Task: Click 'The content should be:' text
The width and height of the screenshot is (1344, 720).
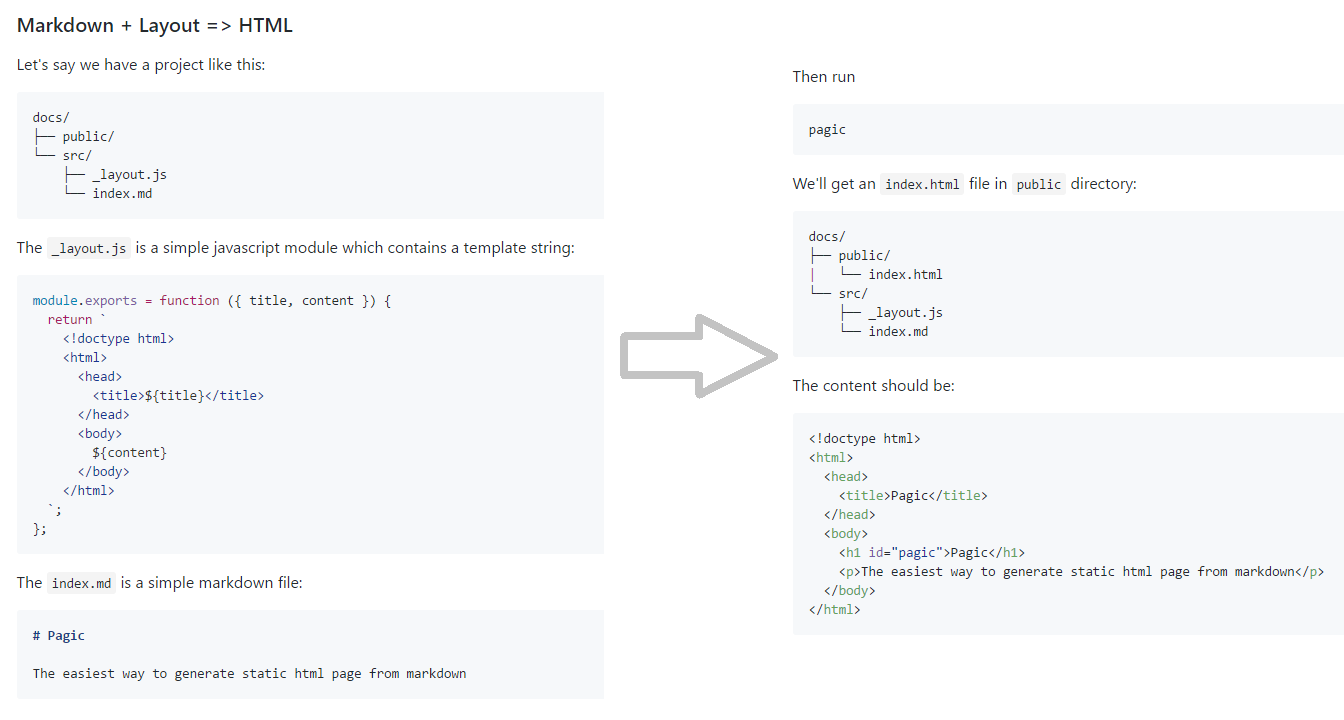Action: pyautogui.click(x=873, y=386)
